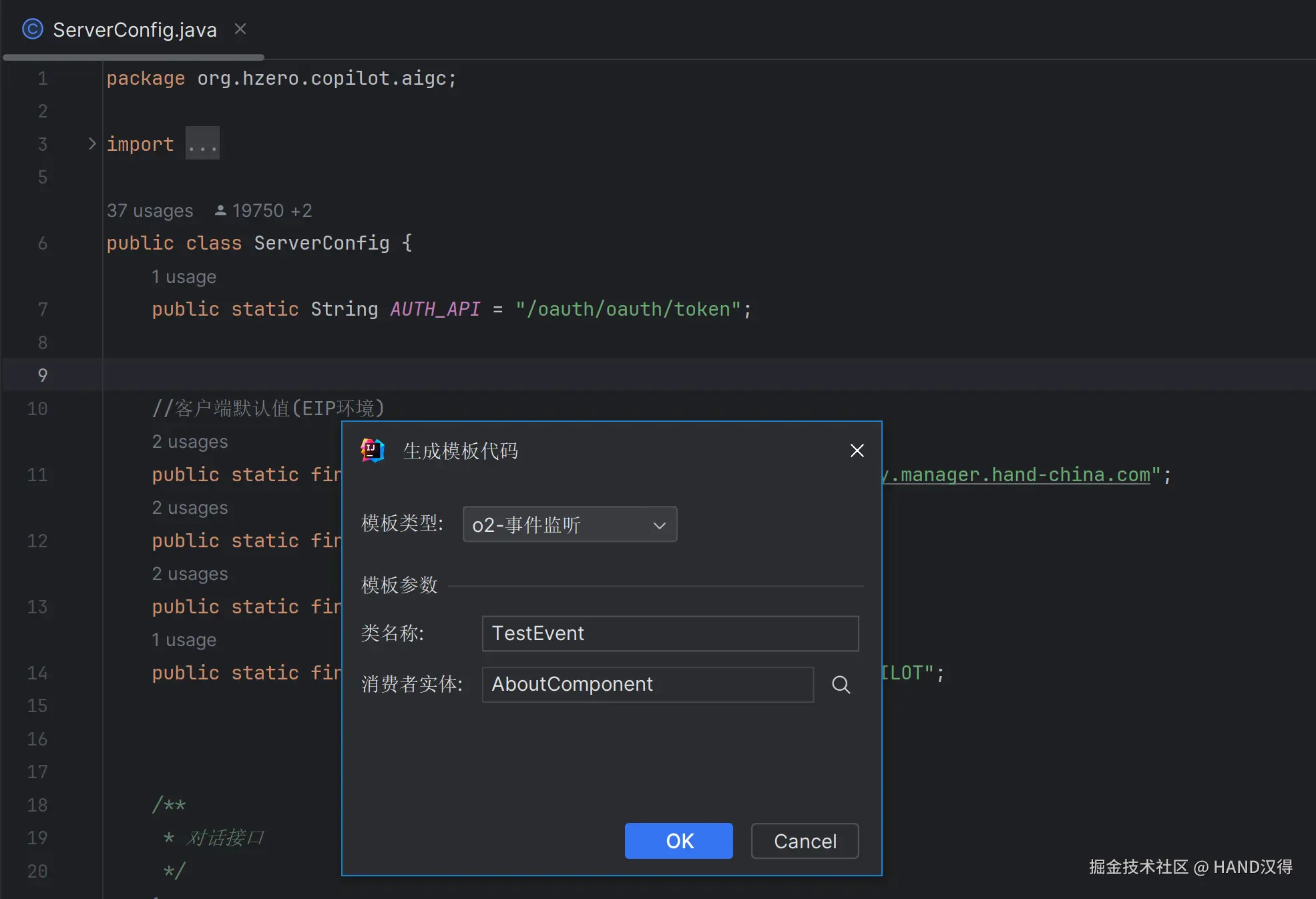The image size is (1316, 899).
Task: Close the ServerConfig.java editor tab
Action: coord(240,29)
